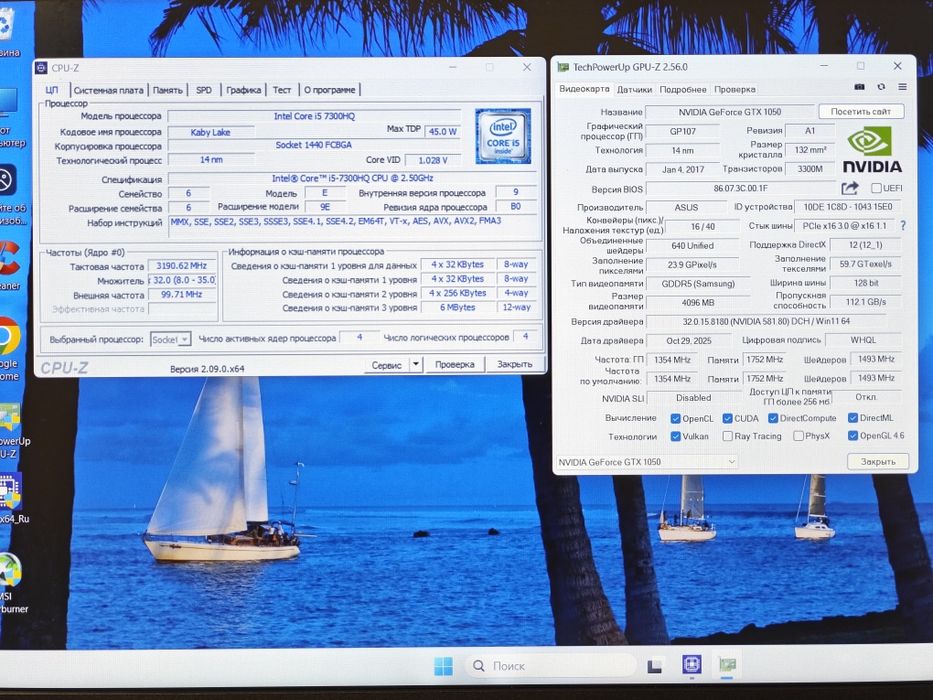Click the GP107 graphics processor value
933x700 pixels.
click(682, 131)
